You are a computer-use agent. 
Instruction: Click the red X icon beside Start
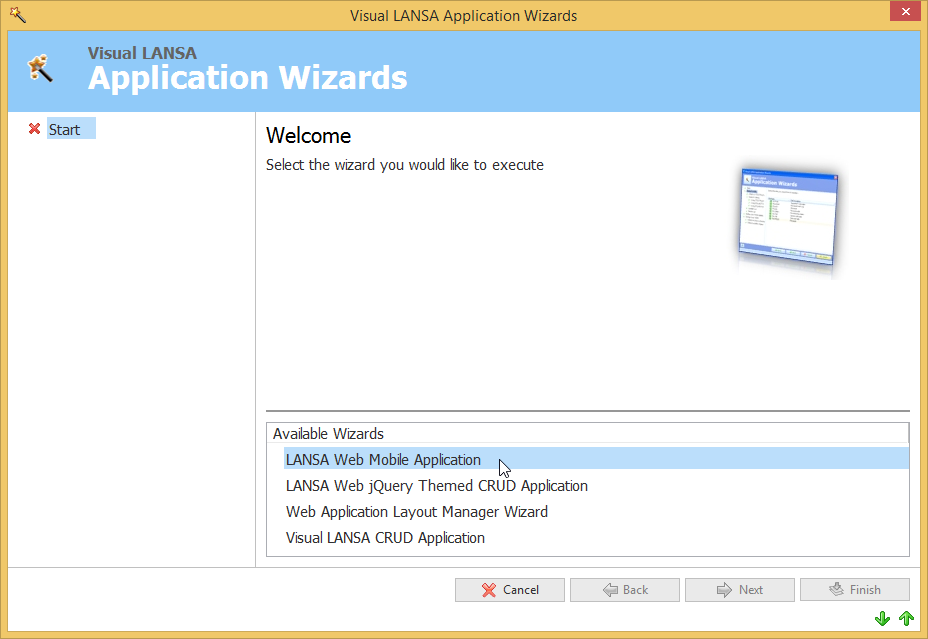pyautogui.click(x=34, y=128)
